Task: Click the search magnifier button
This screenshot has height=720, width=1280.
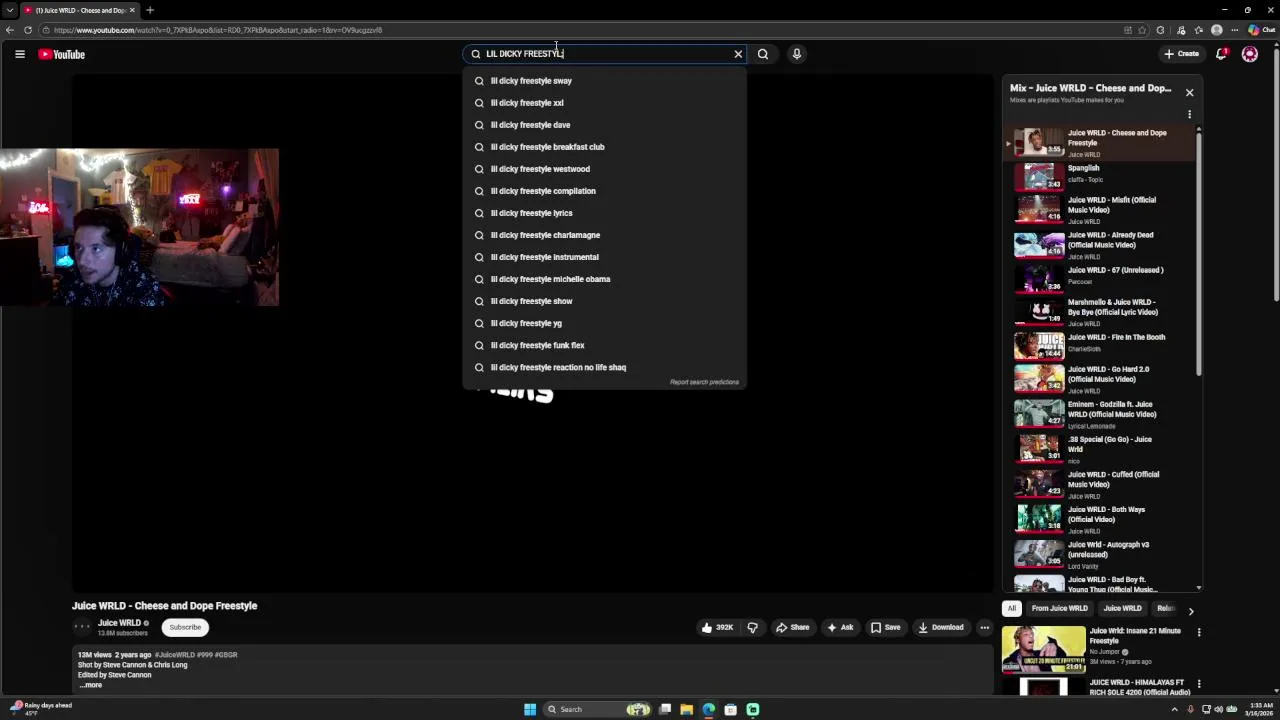Action: [x=763, y=54]
